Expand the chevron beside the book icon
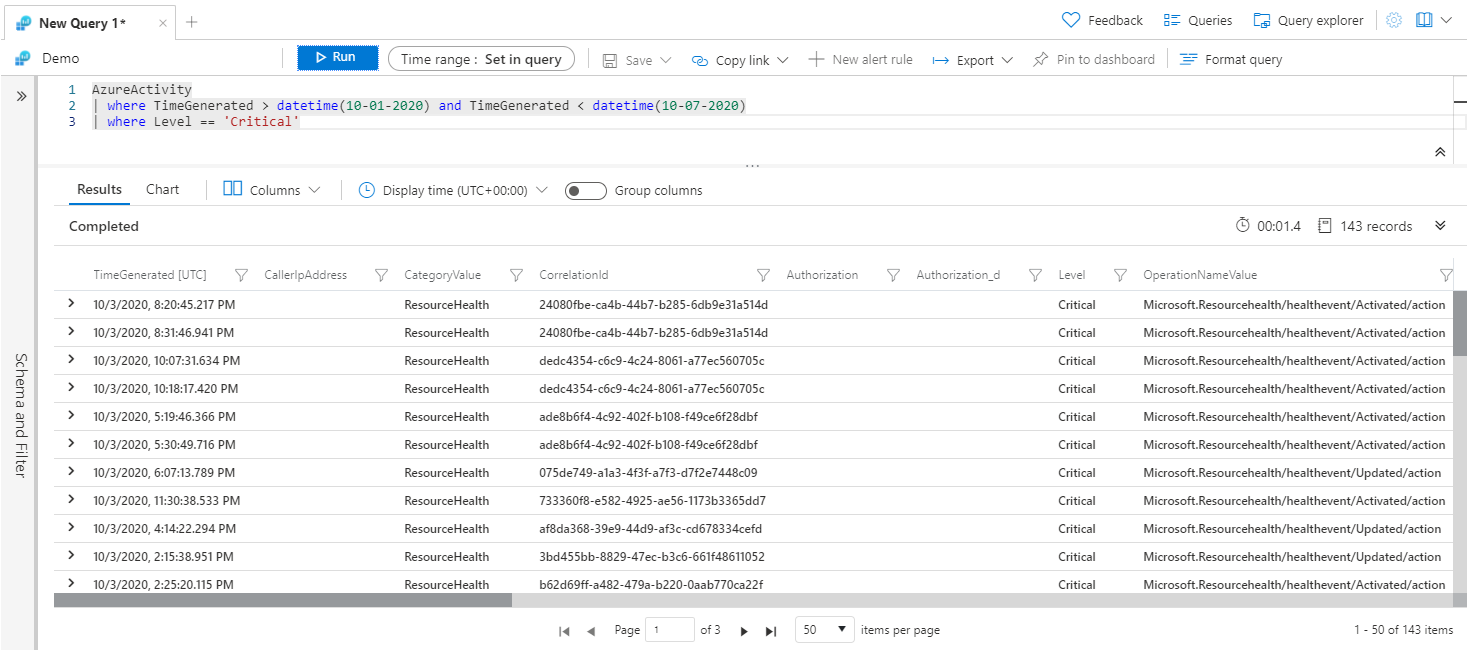Image resolution: width=1483 pixels, height=650 pixels. pos(1446,20)
